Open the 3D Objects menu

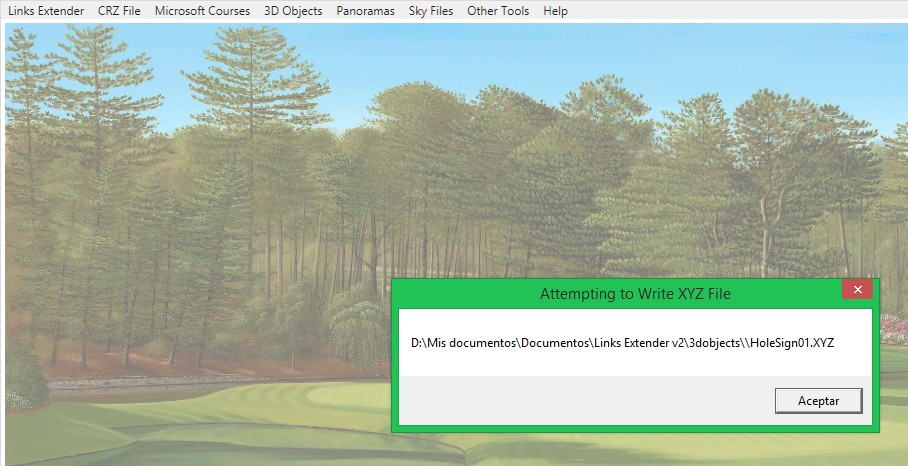(x=293, y=11)
